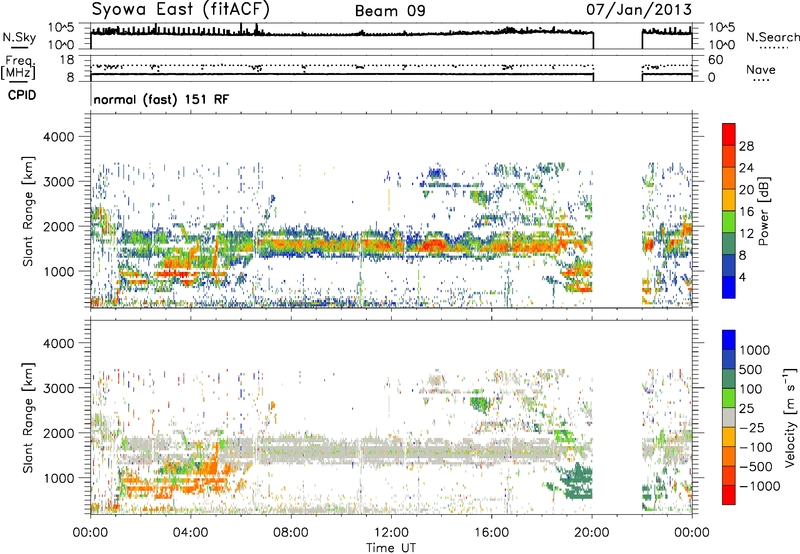Click the '500' velocity colorbar value
This screenshot has height=554, width=800.
tap(753, 370)
